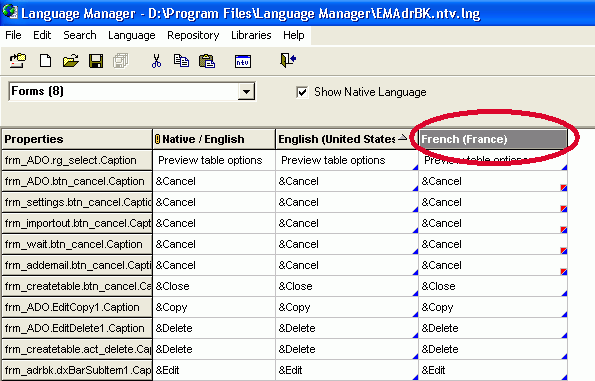
Task: Click the Properties column header
Action: pos(77,139)
